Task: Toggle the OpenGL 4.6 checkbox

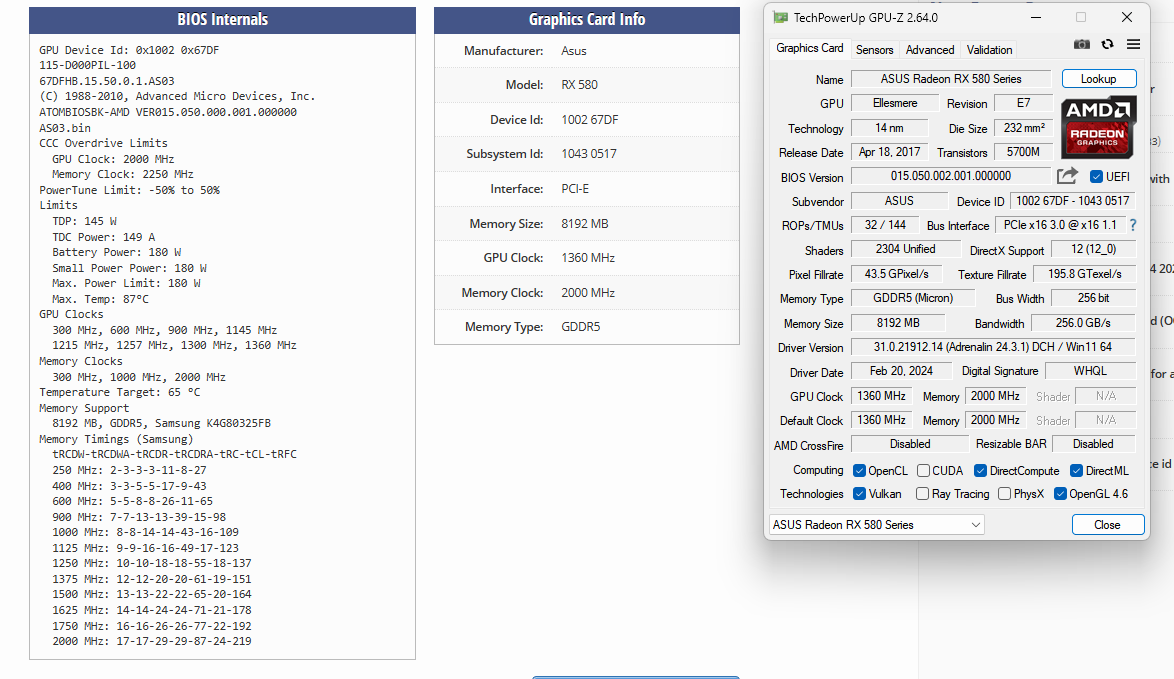Action: point(1060,494)
